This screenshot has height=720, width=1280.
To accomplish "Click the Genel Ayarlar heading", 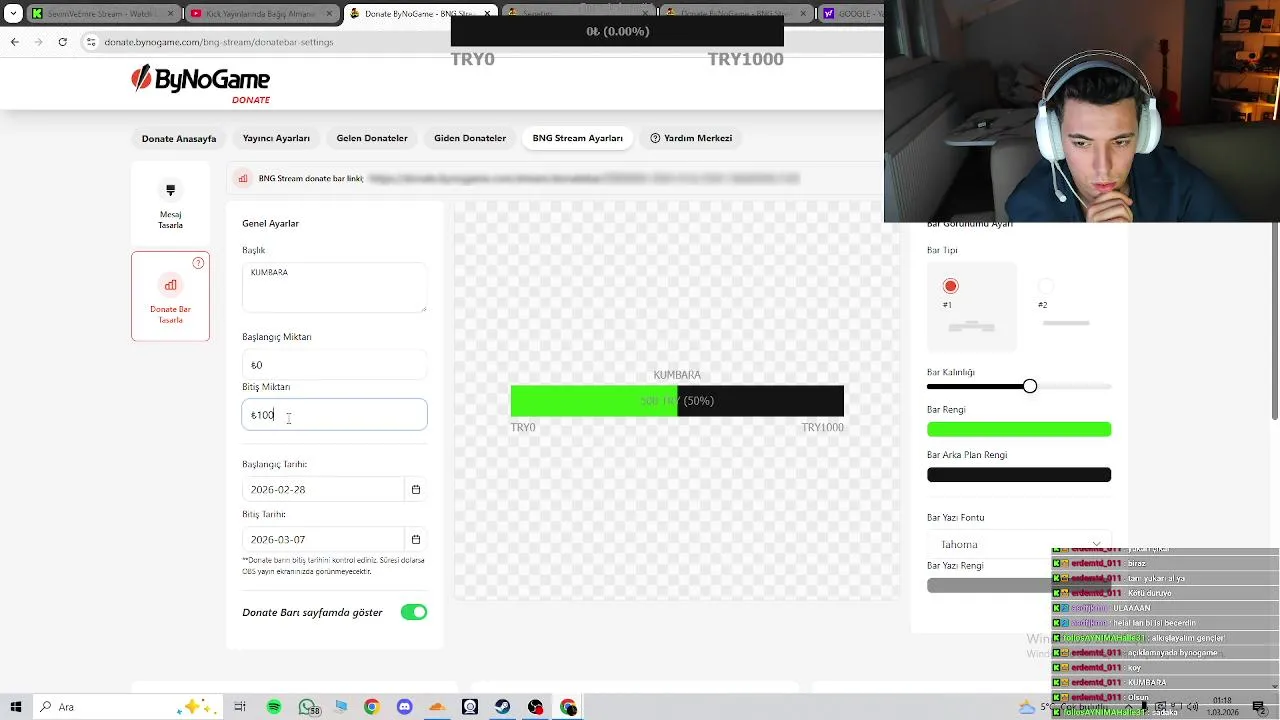I will [x=270, y=223].
